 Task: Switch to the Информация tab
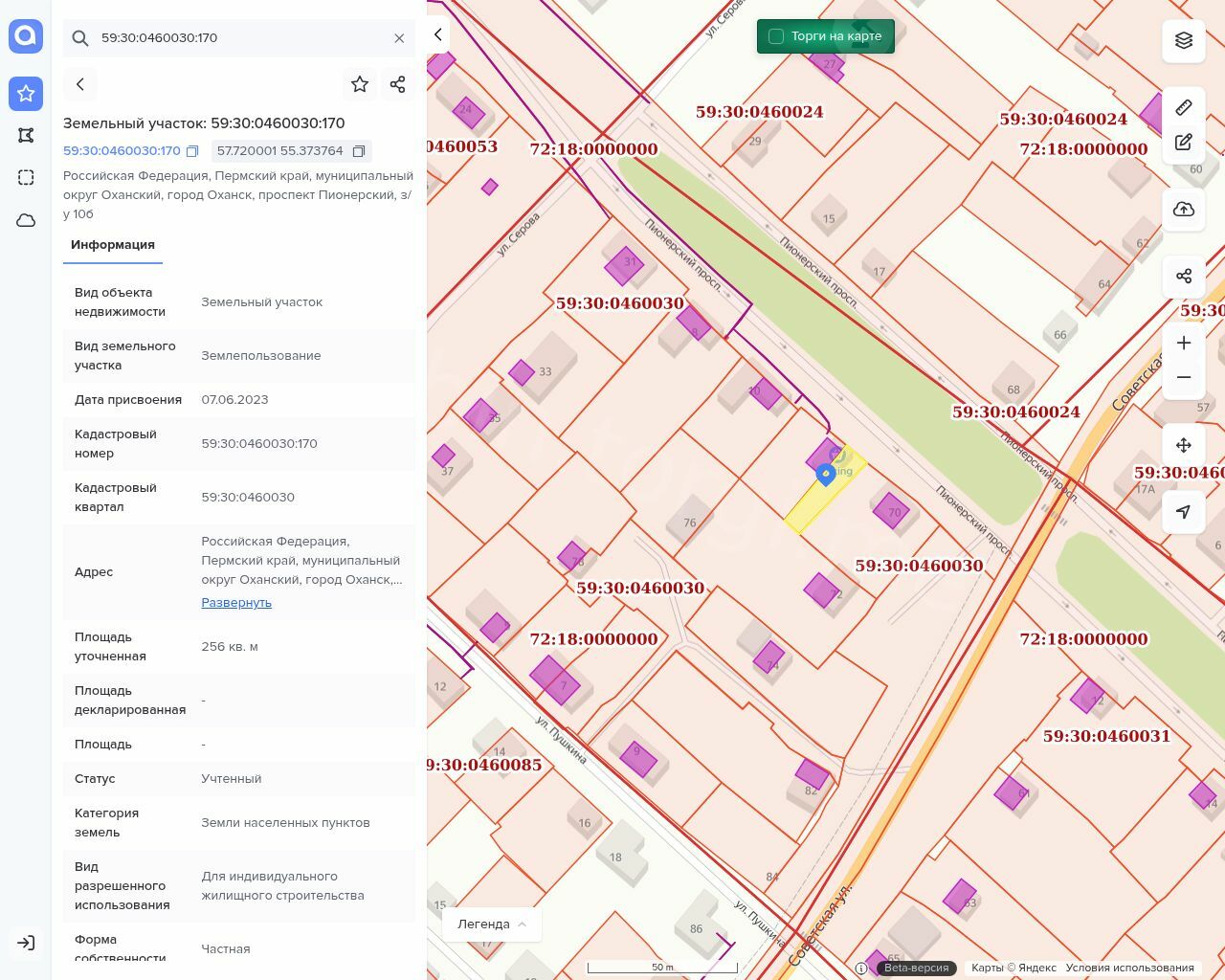[x=113, y=245]
